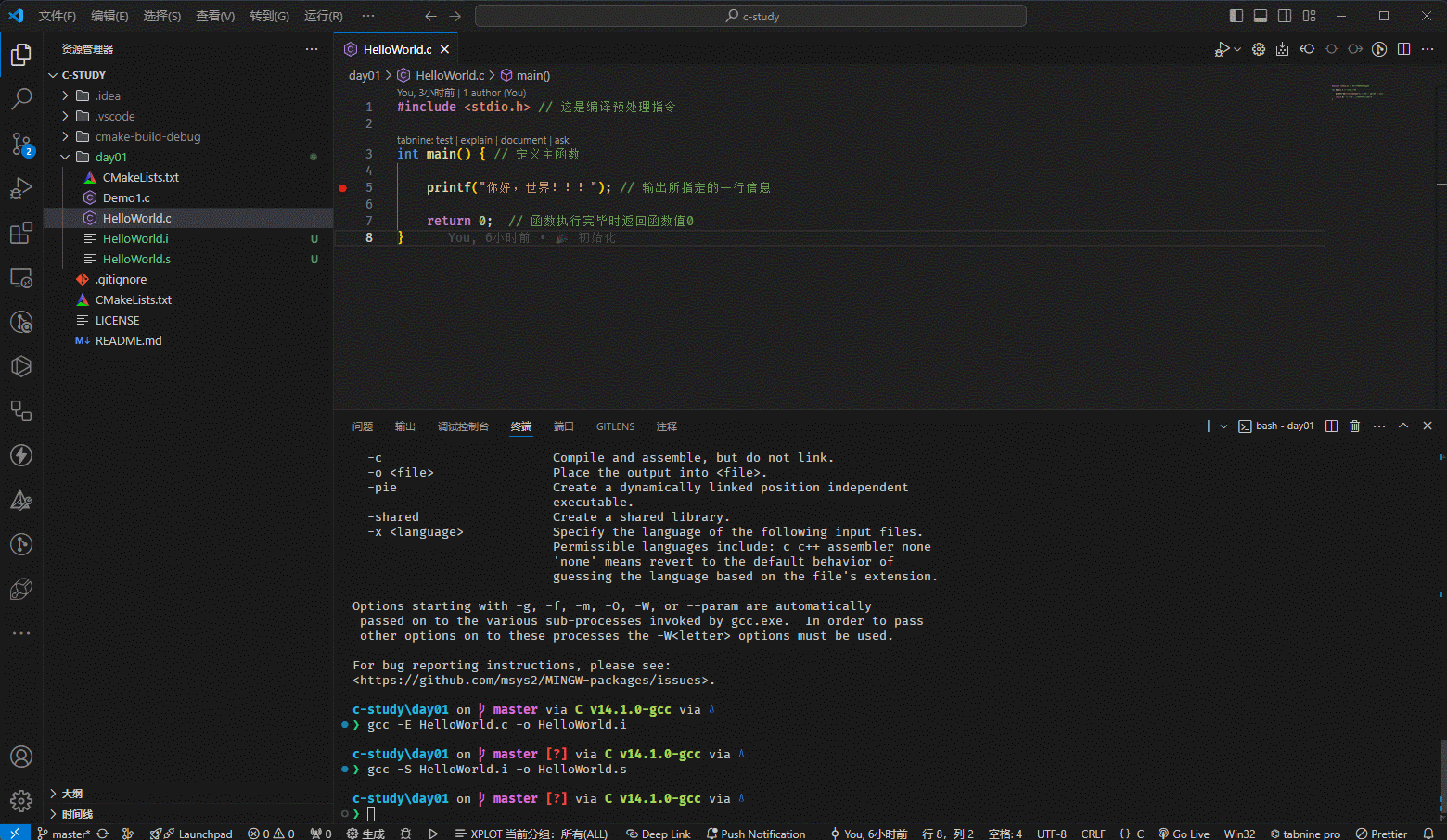Image resolution: width=1447 pixels, height=840 pixels.
Task: Click Go Live in the status bar
Action: (x=1184, y=834)
